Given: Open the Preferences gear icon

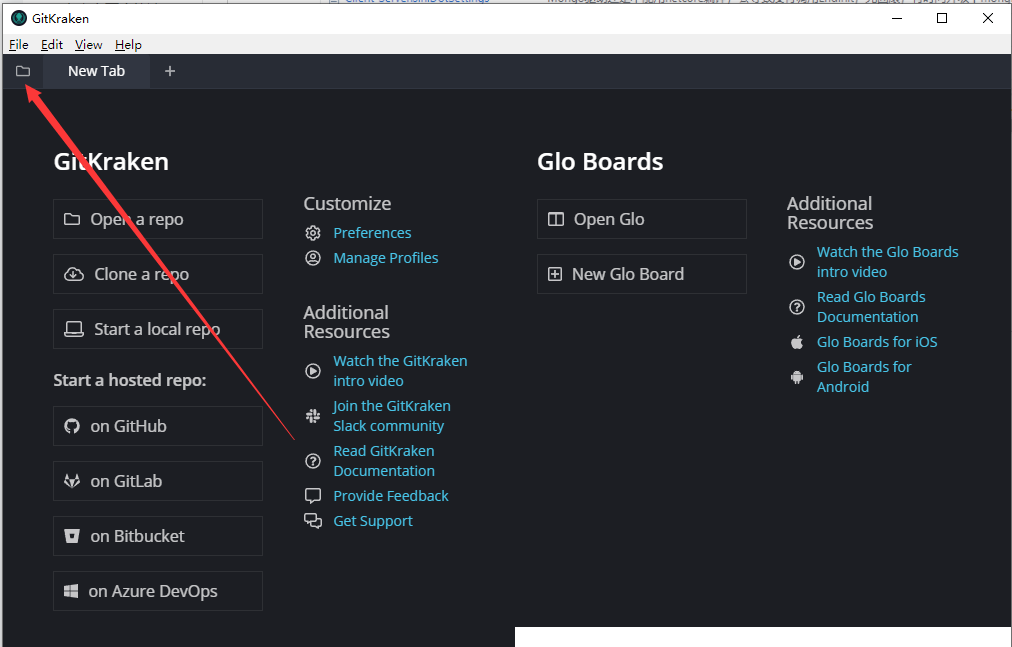Looking at the screenshot, I should pos(313,233).
